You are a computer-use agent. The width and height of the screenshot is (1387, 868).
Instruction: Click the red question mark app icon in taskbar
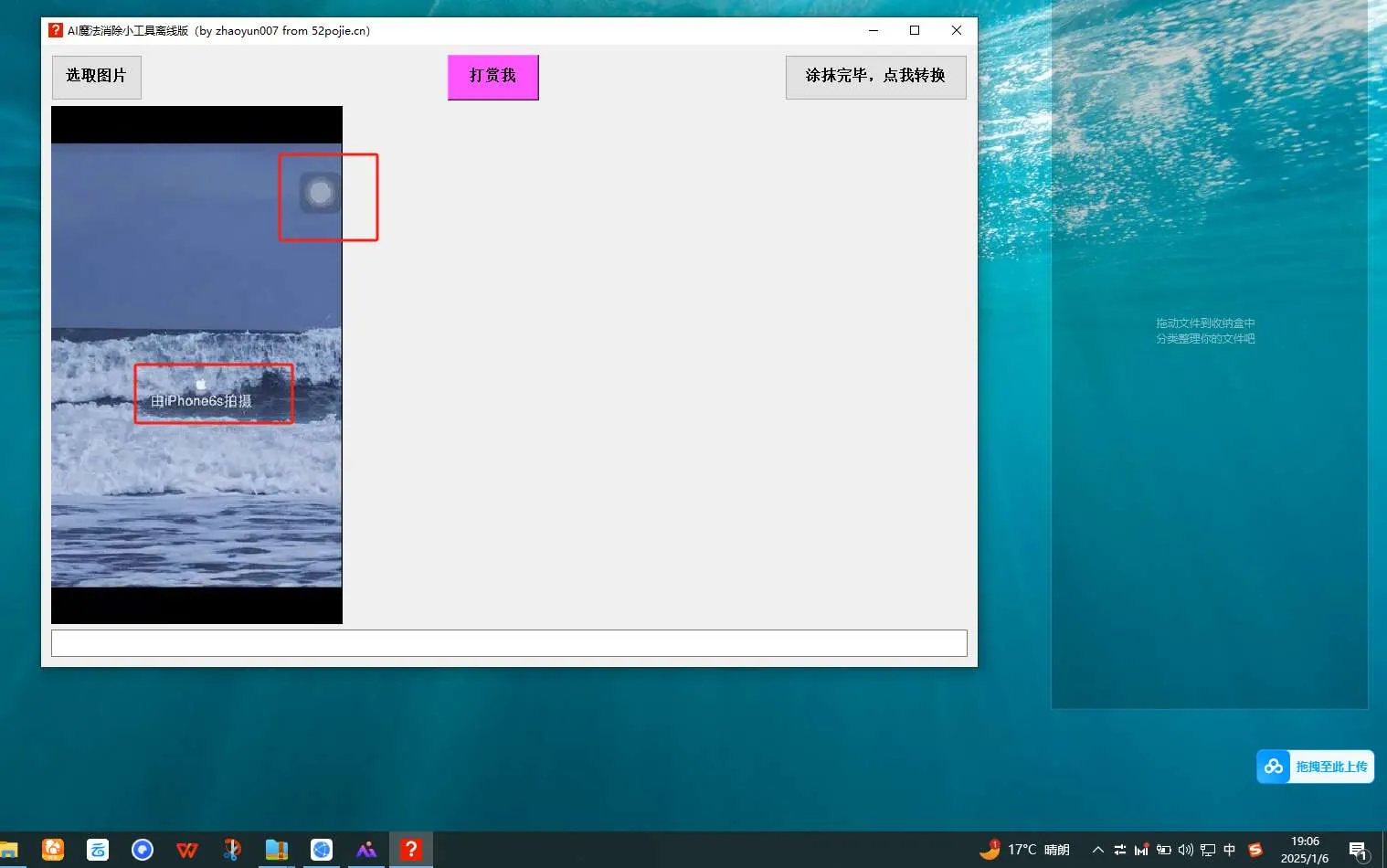(410, 849)
